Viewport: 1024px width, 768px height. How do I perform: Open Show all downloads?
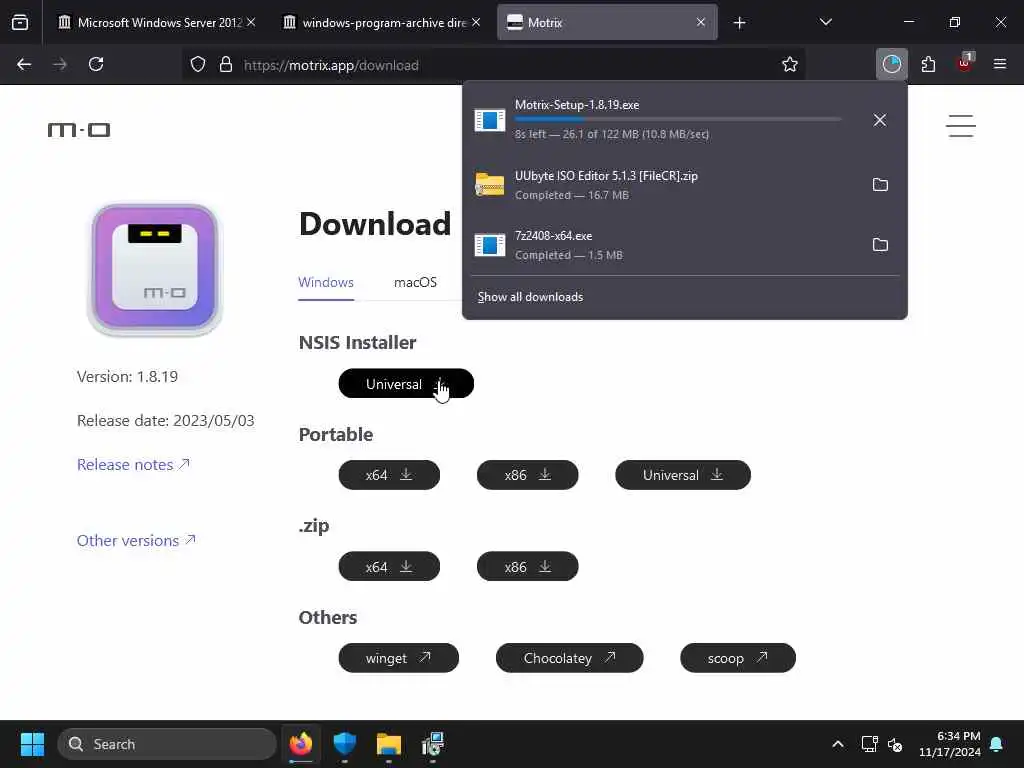pos(530,297)
